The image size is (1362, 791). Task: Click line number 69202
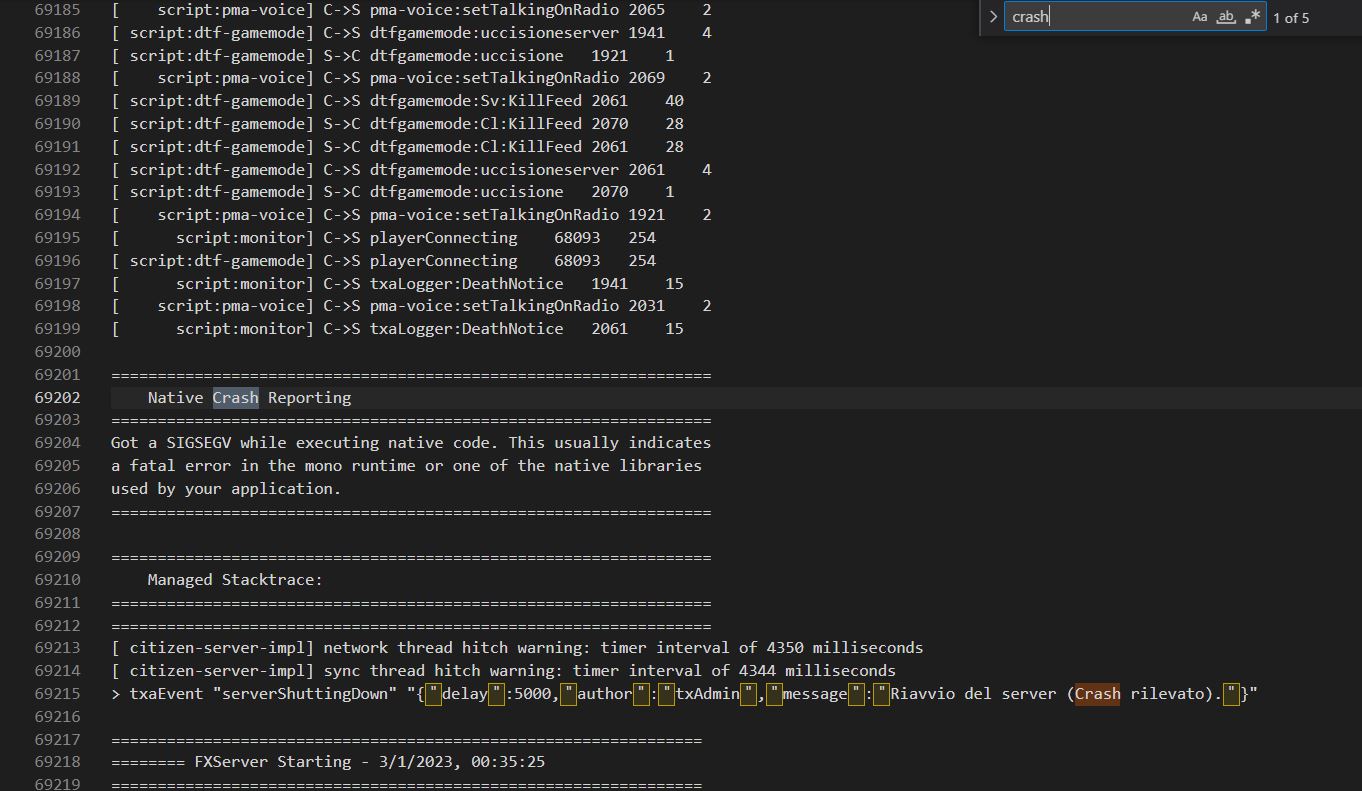coord(57,397)
